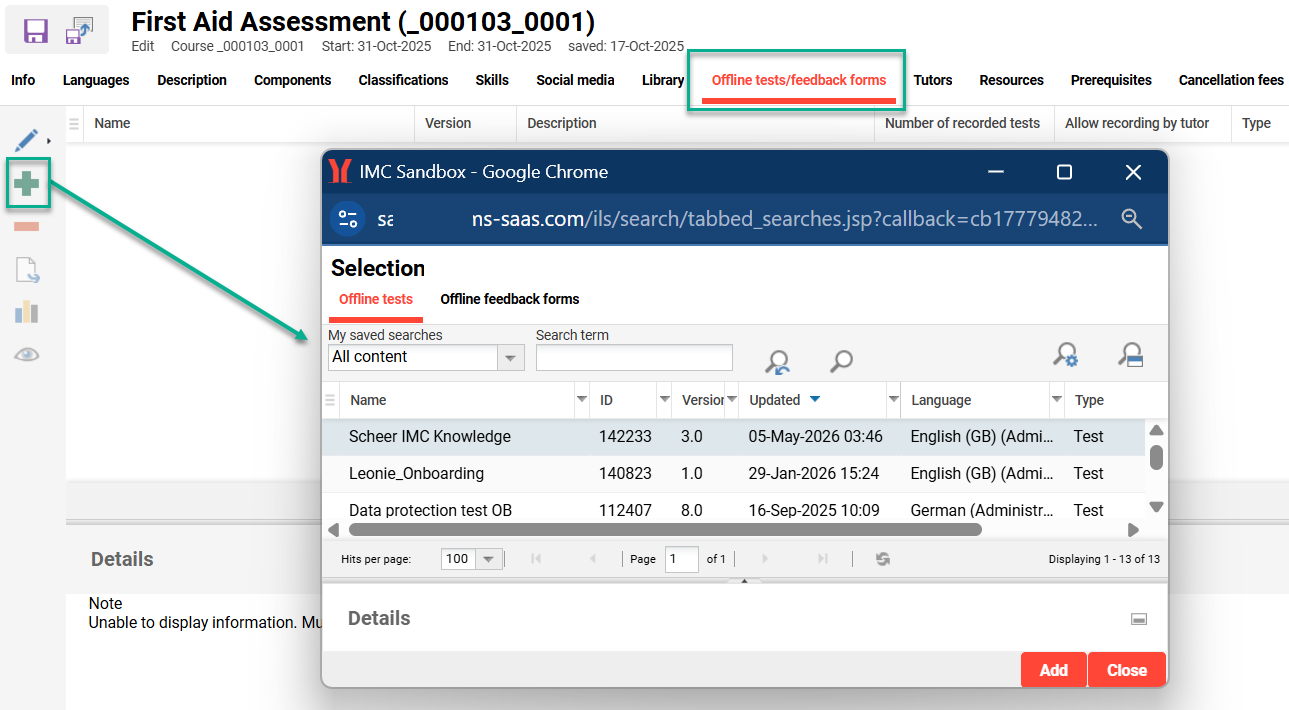Click the Cancellation fees tab
The width and height of the screenshot is (1289, 710).
pos(1231,80)
